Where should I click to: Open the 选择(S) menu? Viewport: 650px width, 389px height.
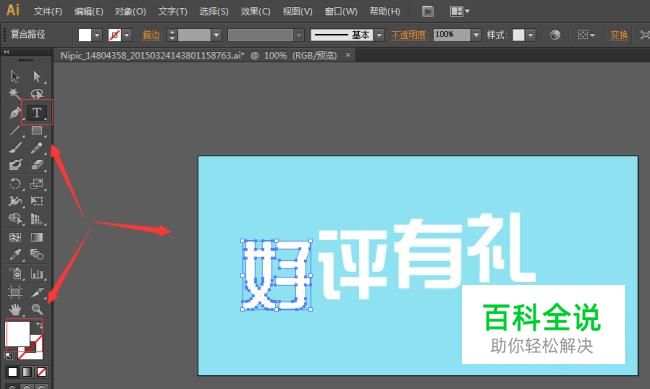(214, 11)
